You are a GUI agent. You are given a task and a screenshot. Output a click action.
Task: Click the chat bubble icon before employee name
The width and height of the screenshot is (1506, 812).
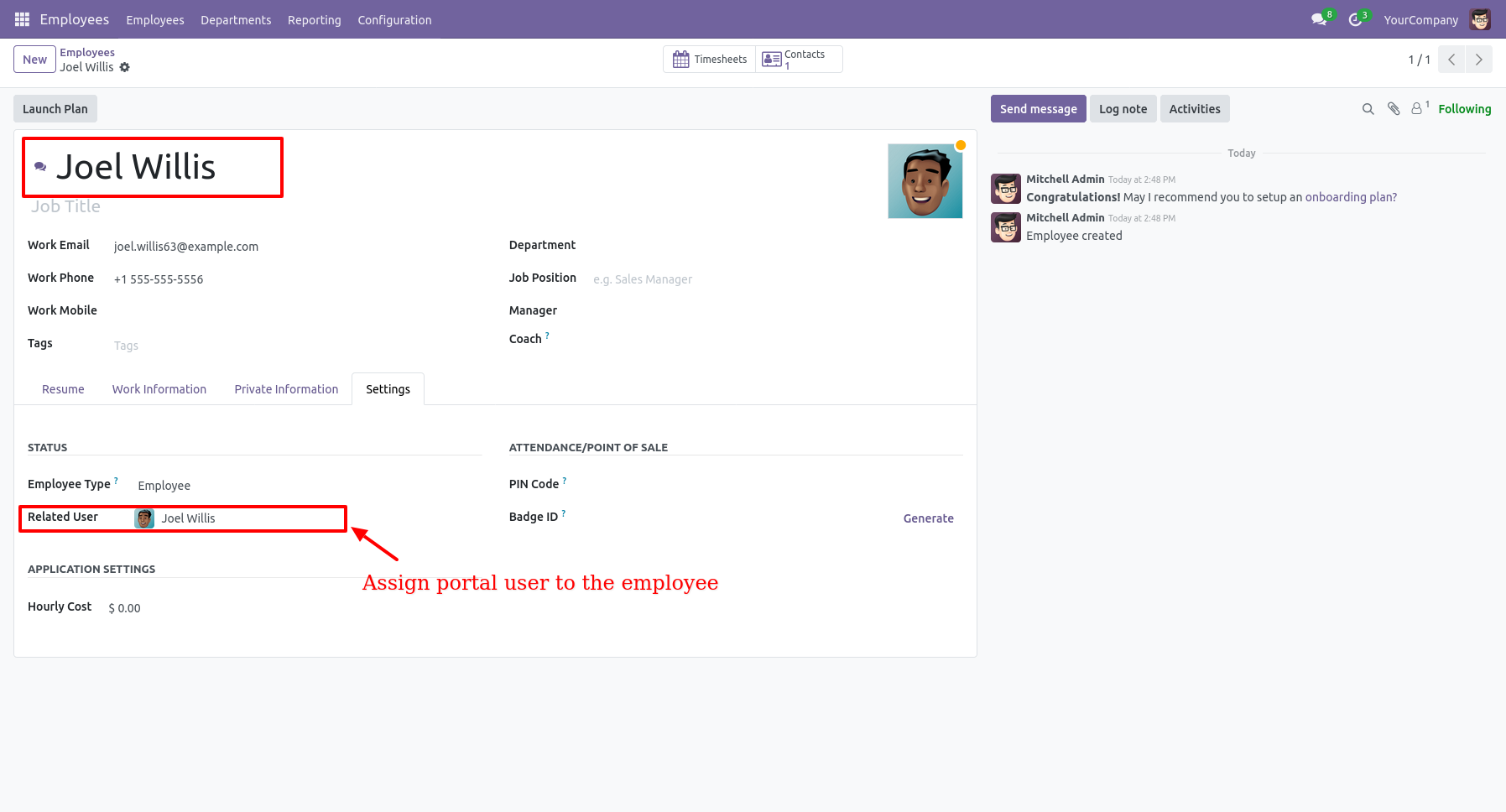(x=40, y=167)
